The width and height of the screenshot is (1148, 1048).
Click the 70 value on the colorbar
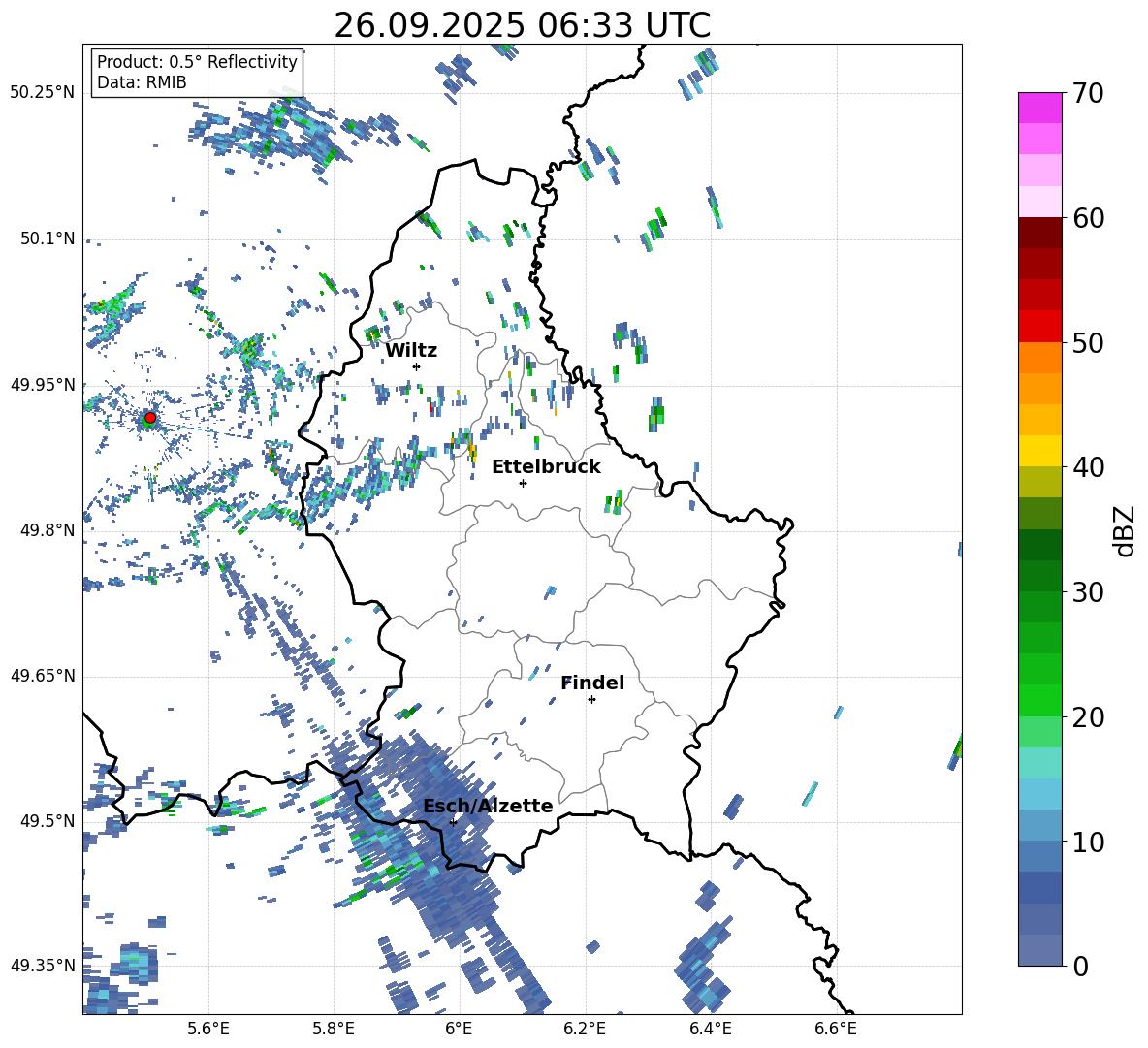(1088, 93)
